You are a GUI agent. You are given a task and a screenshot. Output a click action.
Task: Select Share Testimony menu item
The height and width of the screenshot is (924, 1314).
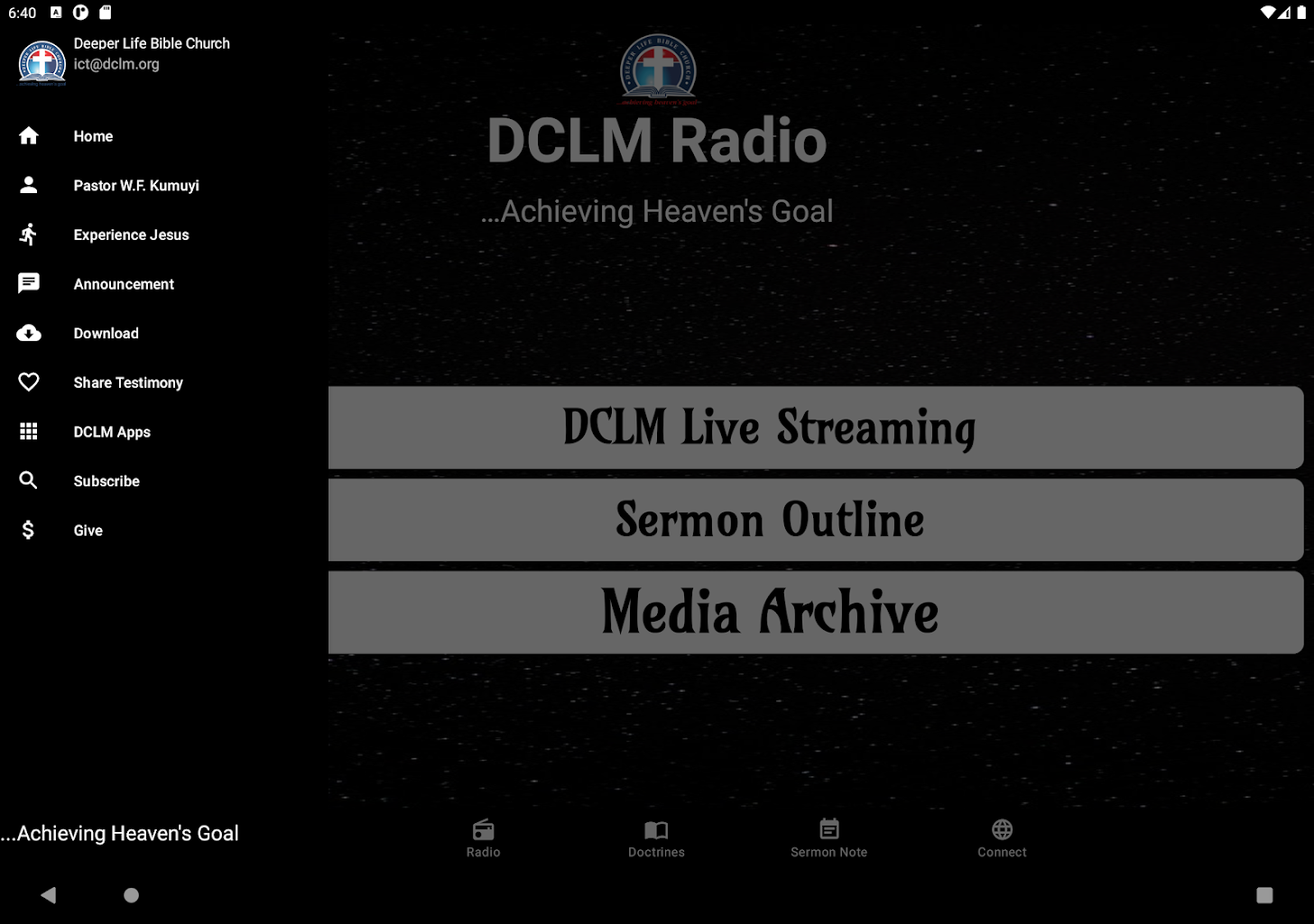pos(164,383)
